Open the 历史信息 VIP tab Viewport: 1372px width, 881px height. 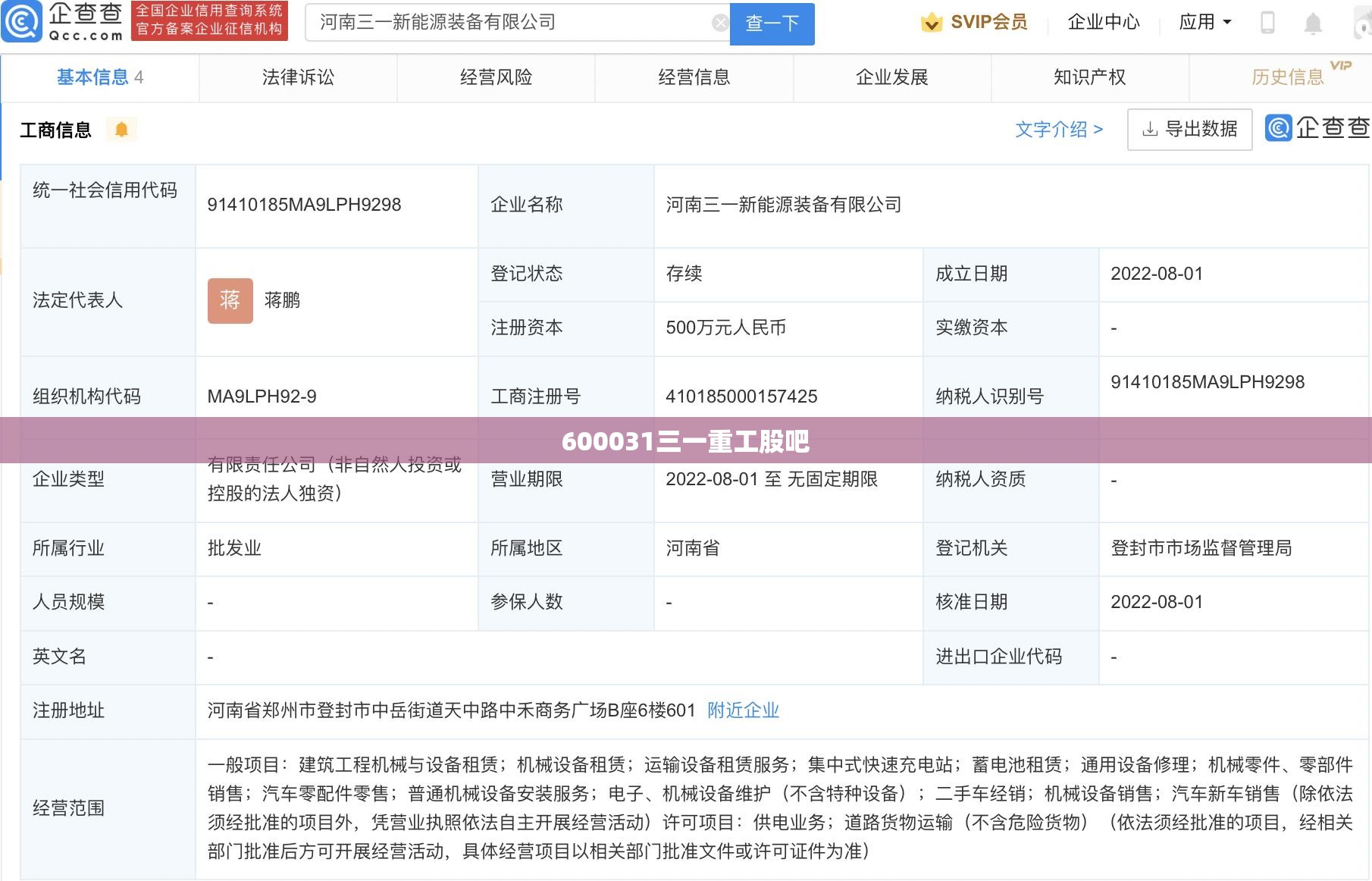[1287, 77]
